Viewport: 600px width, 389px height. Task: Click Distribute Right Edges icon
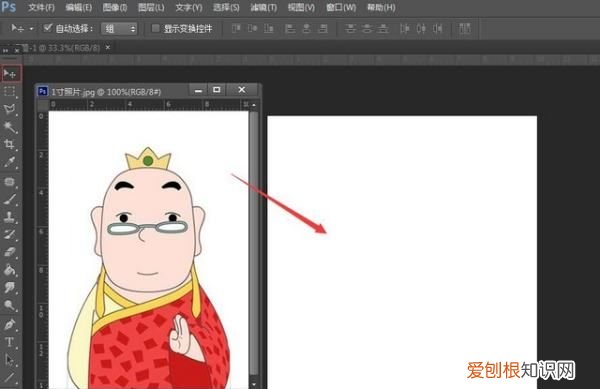[438, 28]
